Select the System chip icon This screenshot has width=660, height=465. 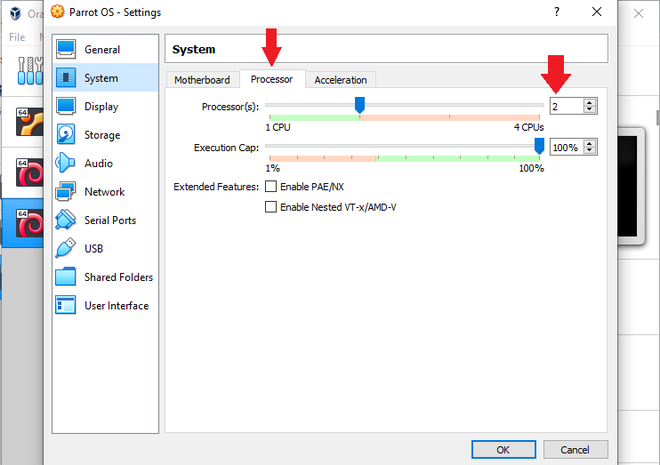pyautogui.click(x=66, y=77)
